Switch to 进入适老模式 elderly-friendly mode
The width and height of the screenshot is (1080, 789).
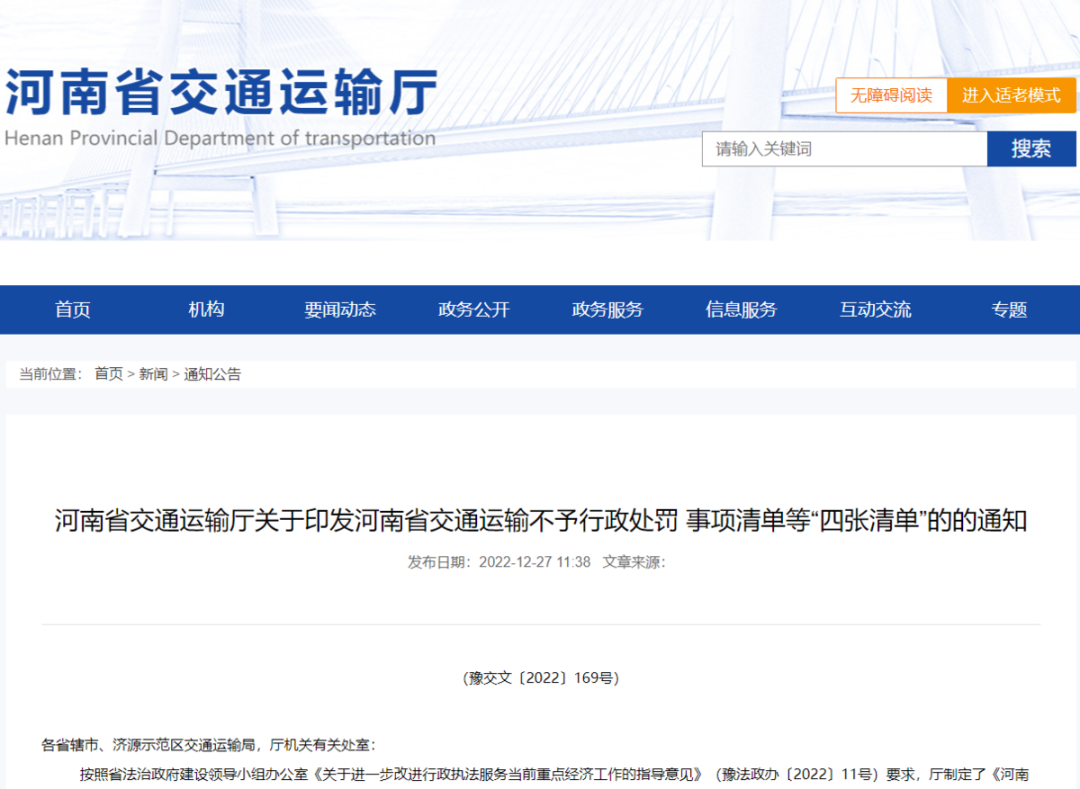tap(1011, 95)
